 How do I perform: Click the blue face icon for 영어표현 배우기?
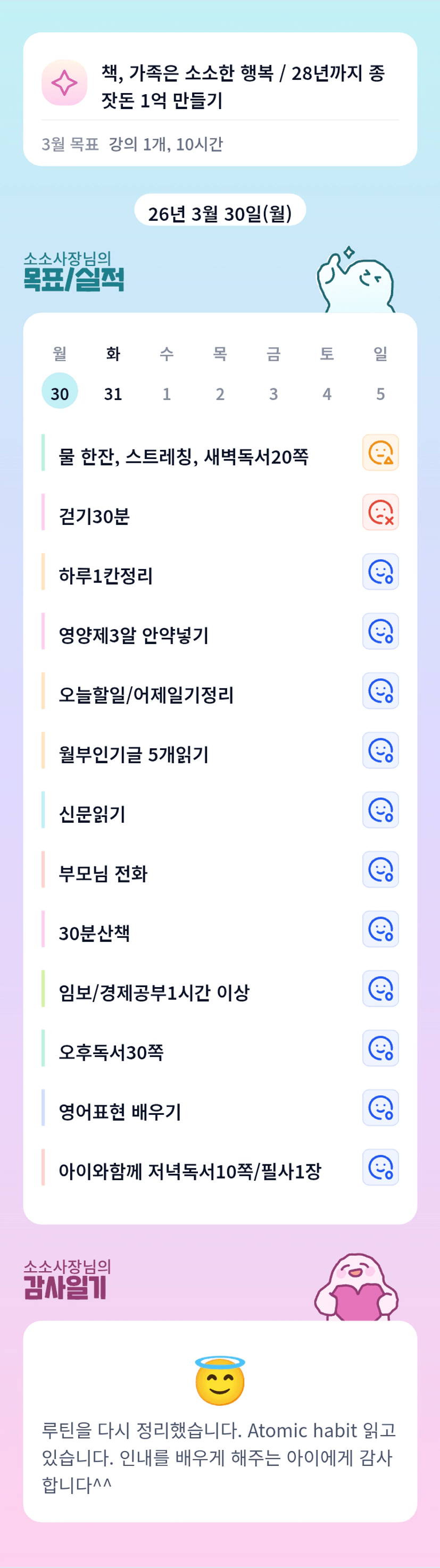coord(380,1108)
